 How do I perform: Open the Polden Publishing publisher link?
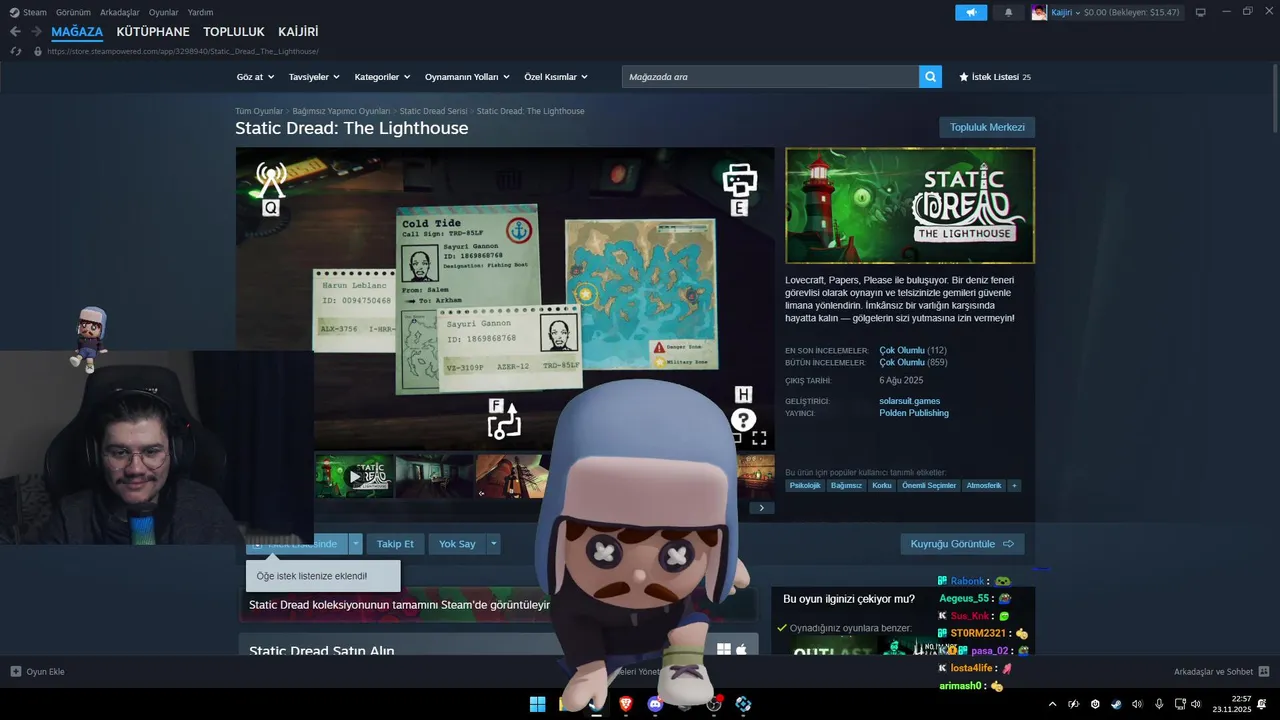point(914,413)
